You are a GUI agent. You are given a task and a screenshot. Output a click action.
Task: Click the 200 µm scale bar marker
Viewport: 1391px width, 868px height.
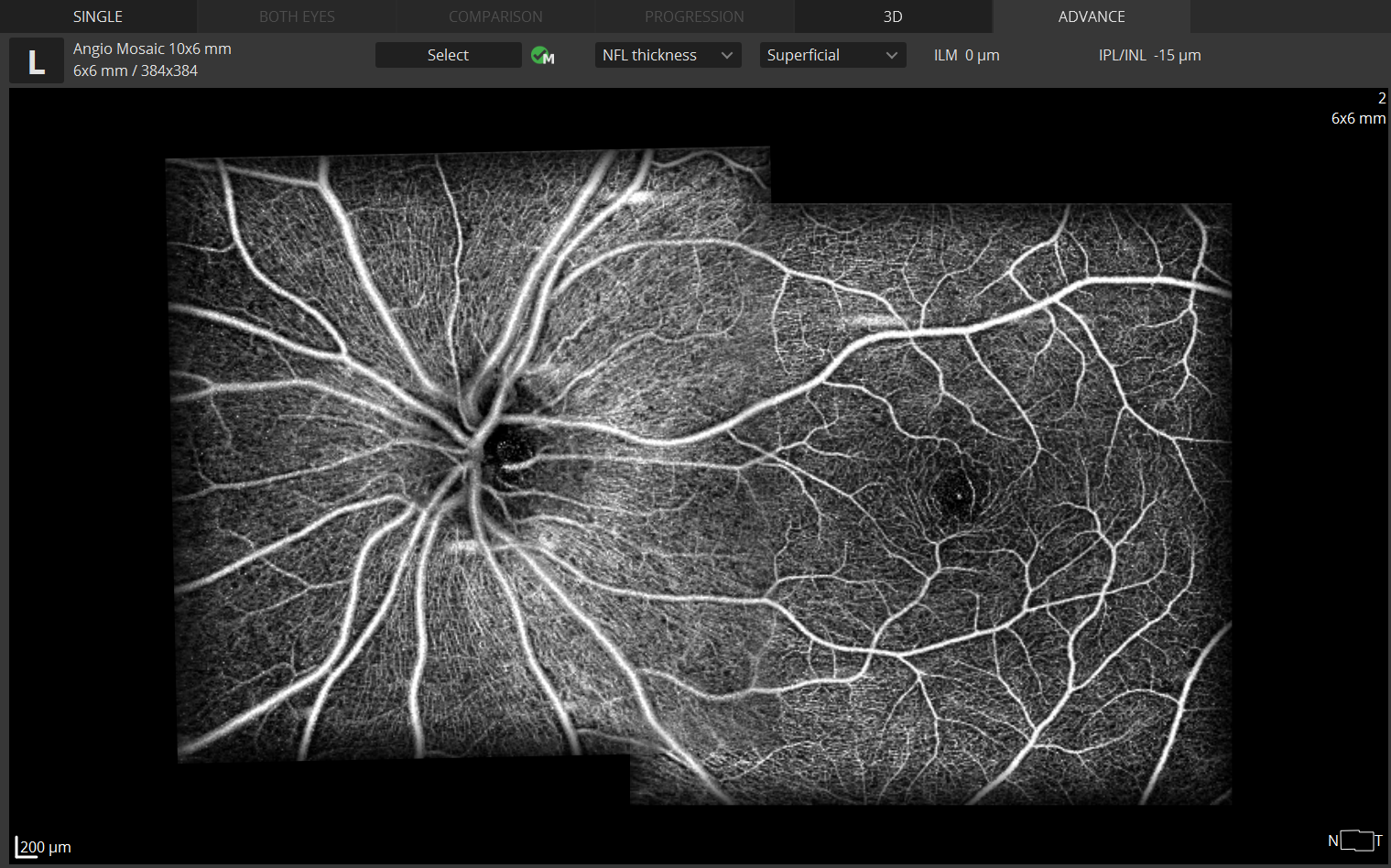coord(43,847)
